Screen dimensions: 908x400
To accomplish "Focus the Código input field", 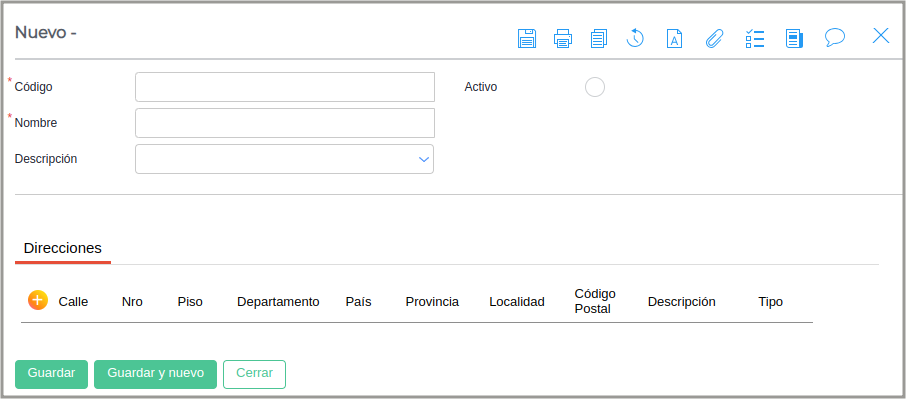I will [x=285, y=87].
